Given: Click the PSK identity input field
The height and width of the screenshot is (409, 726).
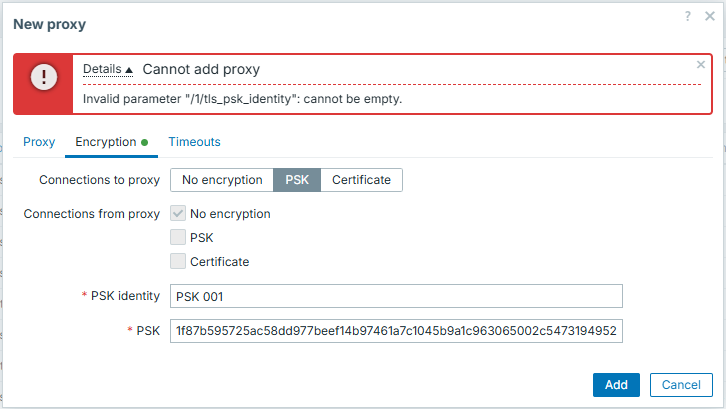Looking at the screenshot, I should point(396,296).
